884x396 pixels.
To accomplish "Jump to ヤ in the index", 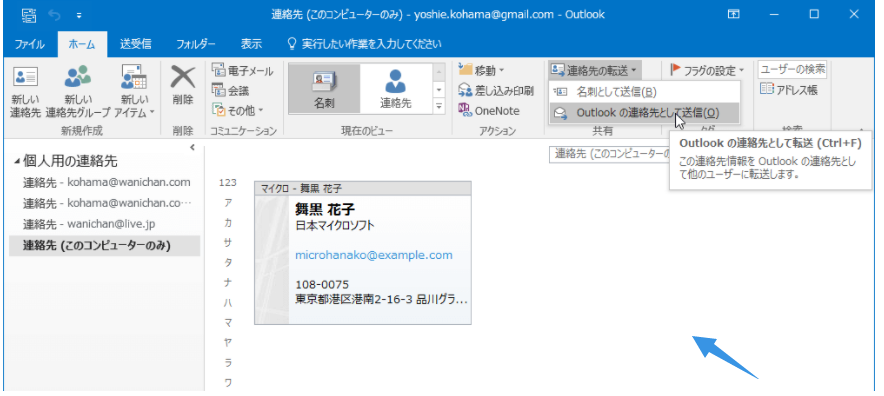I will (228, 342).
